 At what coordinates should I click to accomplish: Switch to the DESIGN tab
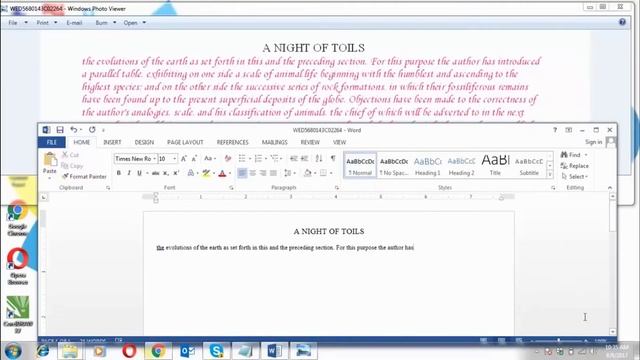144,142
